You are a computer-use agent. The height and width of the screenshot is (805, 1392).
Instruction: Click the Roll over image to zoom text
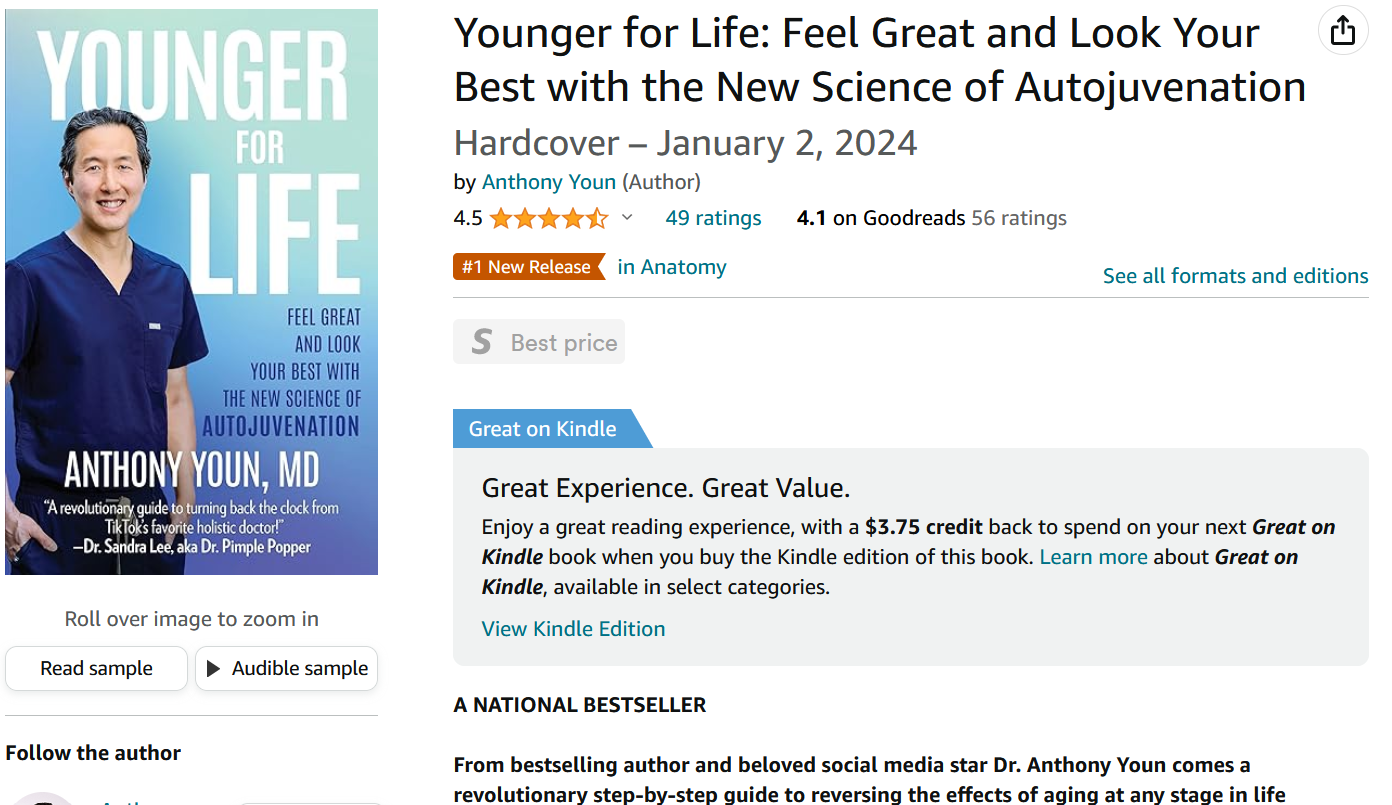[x=191, y=619]
